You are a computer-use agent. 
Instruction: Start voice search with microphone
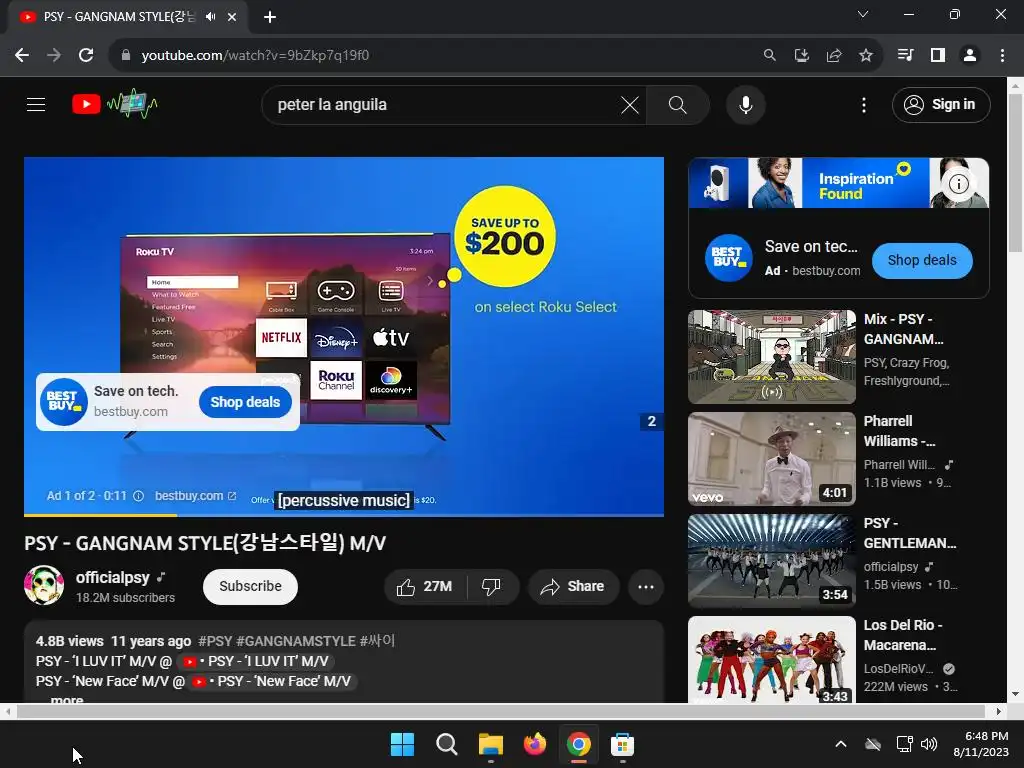745,104
